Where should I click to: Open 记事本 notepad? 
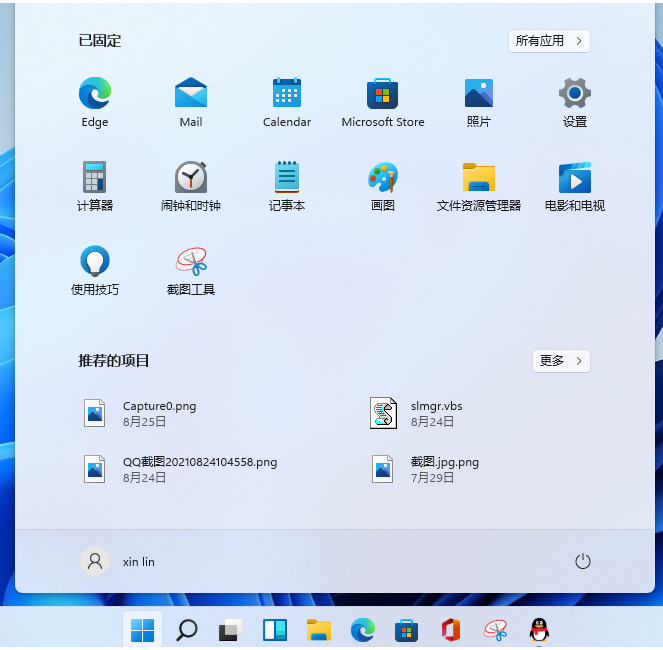(x=287, y=186)
